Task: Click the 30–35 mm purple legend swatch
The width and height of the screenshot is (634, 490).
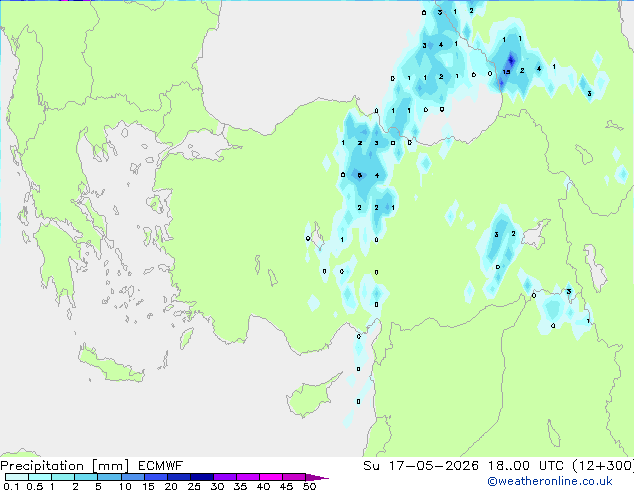Action: [x=225, y=477]
